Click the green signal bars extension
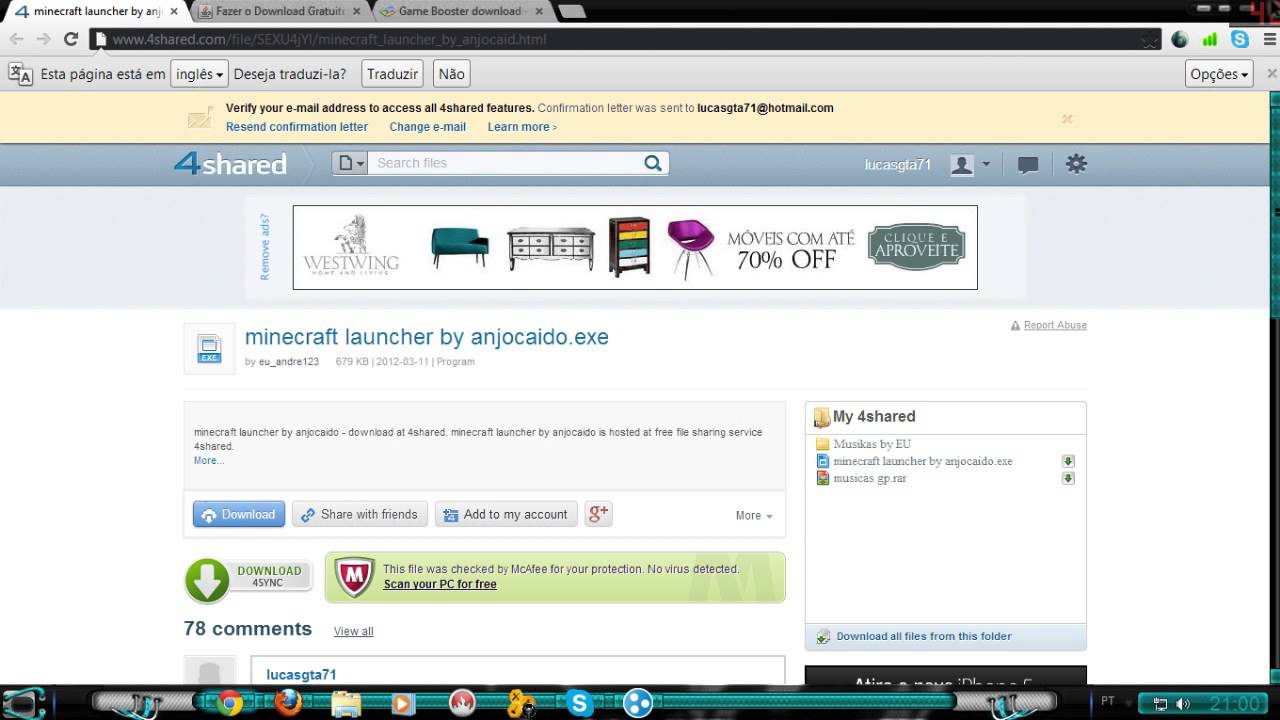1280x720 pixels. (x=1210, y=40)
